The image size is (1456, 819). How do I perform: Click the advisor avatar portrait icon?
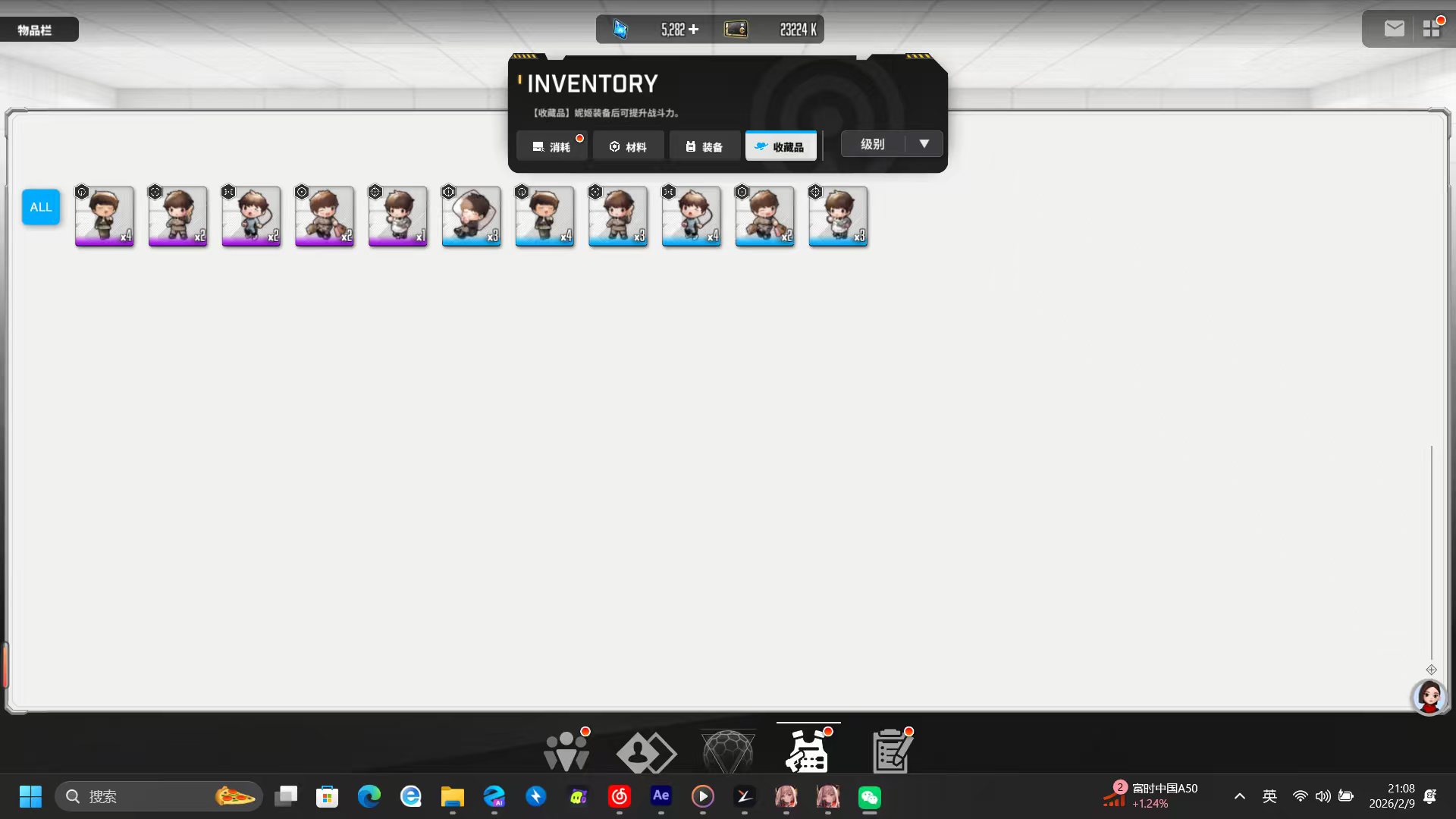point(1429,696)
